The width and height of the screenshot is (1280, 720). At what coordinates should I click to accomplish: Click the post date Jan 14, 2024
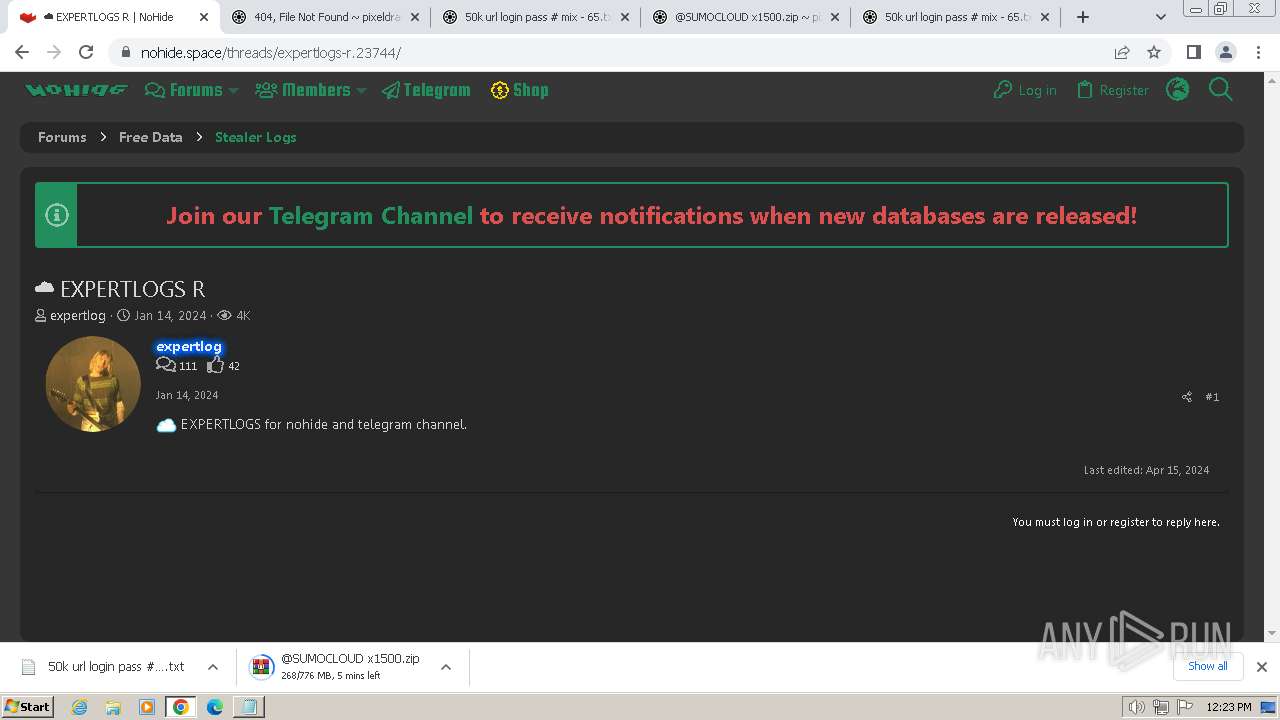(187, 395)
